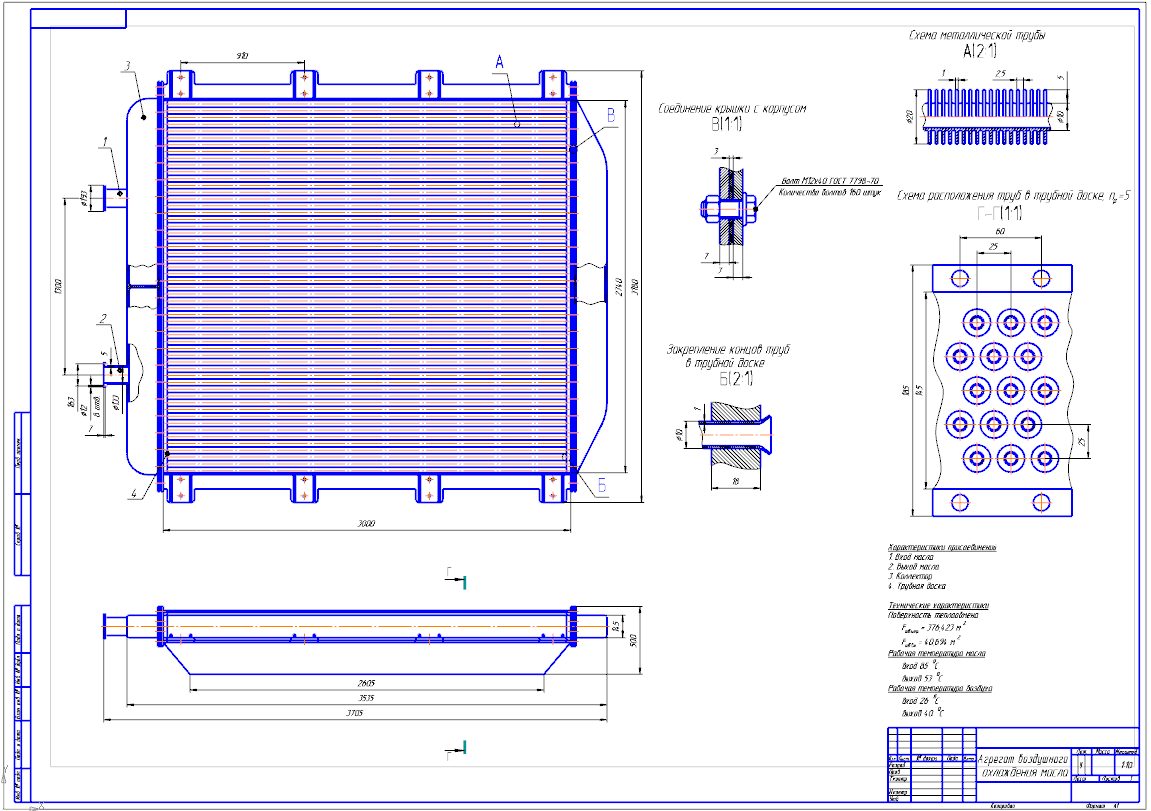Image resolution: width=1151 pixels, height=811 pixels.
Task: Click the heading 'Закрепление концов труб'
Action: [727, 349]
